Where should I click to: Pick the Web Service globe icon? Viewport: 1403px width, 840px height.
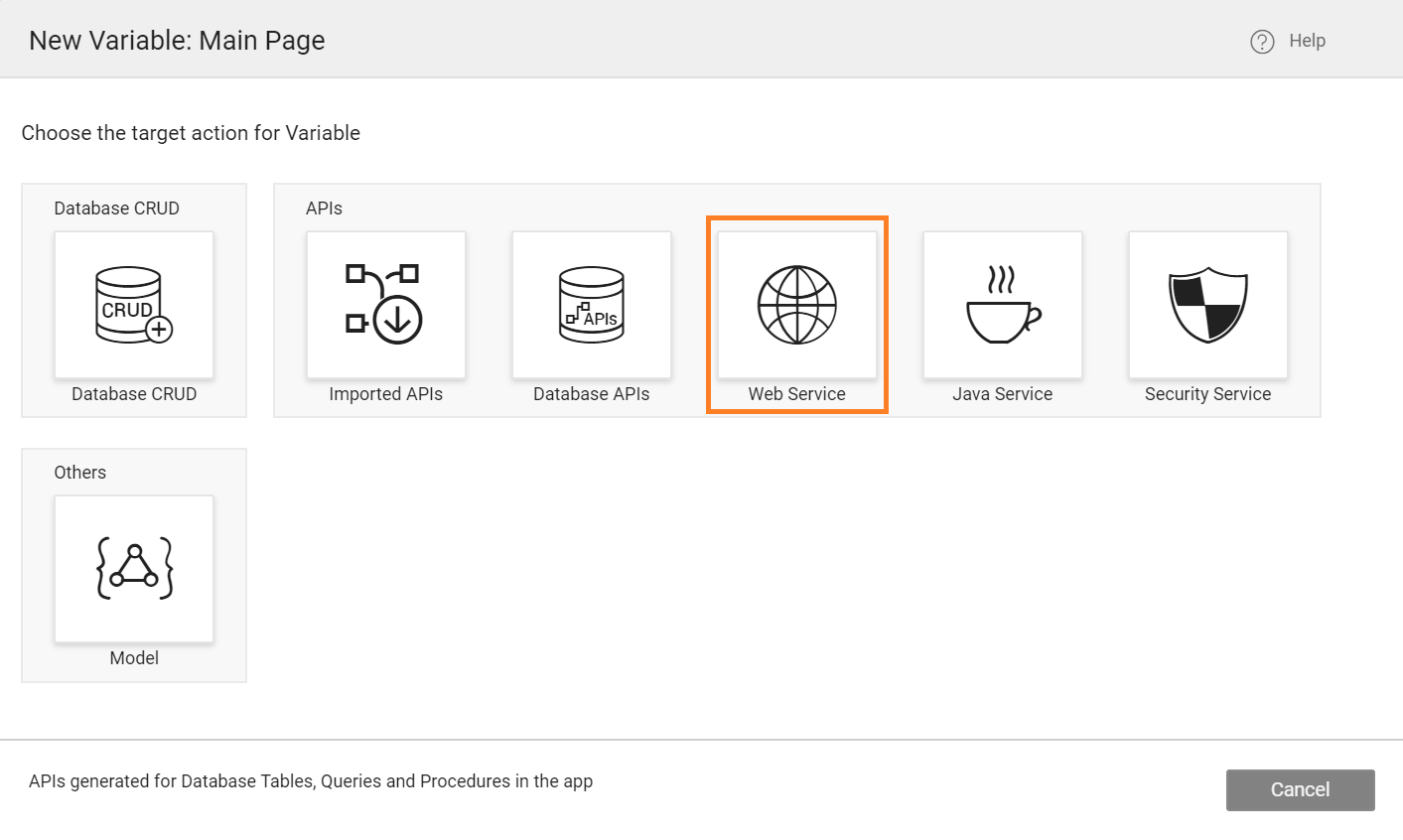[x=796, y=305]
